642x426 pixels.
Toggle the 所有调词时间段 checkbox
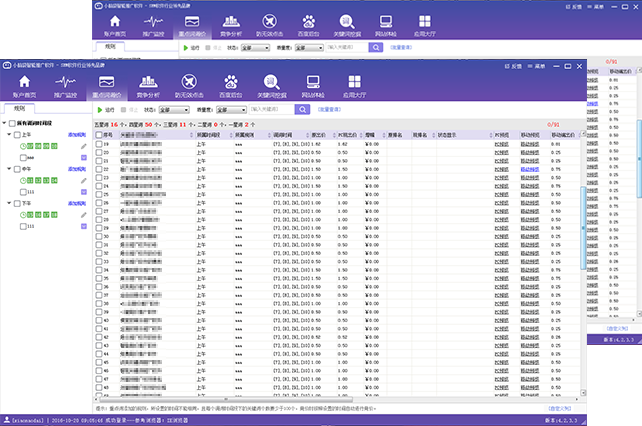(12, 122)
